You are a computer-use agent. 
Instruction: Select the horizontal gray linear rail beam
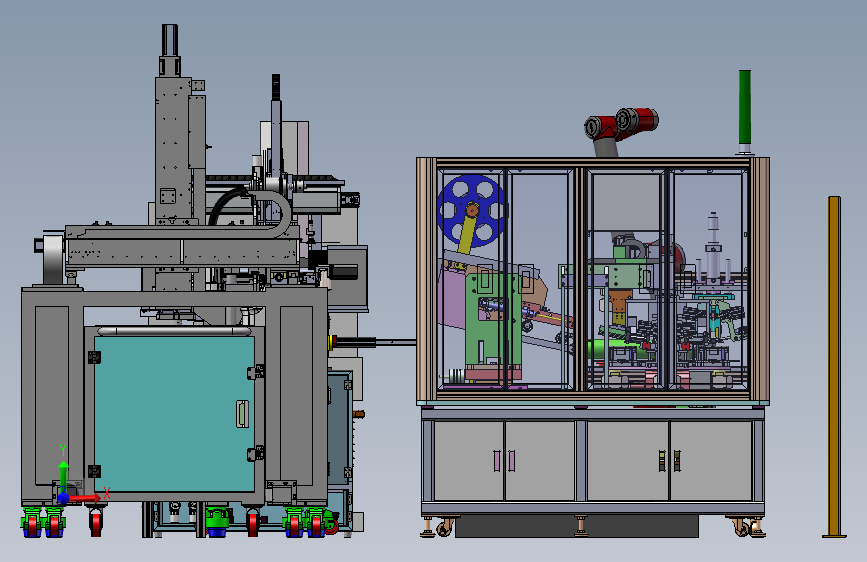pos(182,246)
